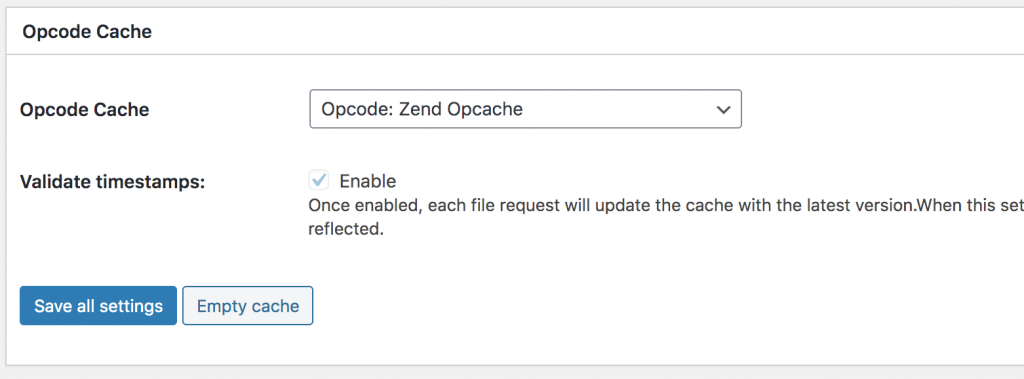Click the 'Validate timestamps:' label
Screen dimensions: 1024x379
click(x=112, y=182)
